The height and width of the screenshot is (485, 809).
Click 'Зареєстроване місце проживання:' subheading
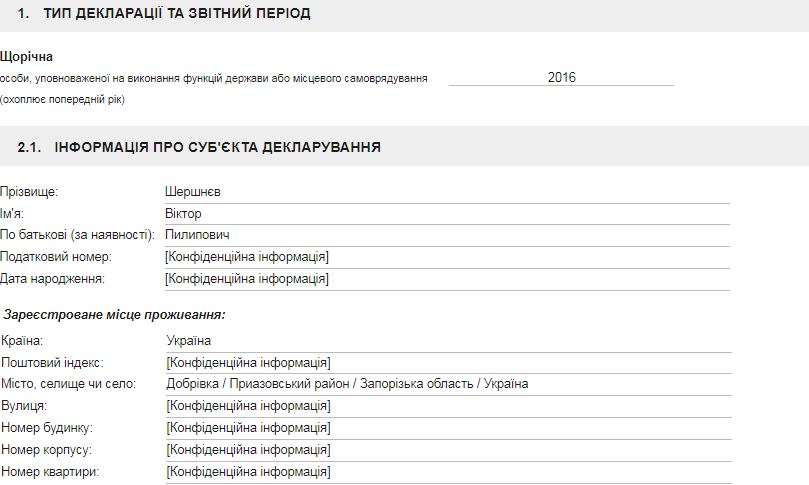[115, 315]
